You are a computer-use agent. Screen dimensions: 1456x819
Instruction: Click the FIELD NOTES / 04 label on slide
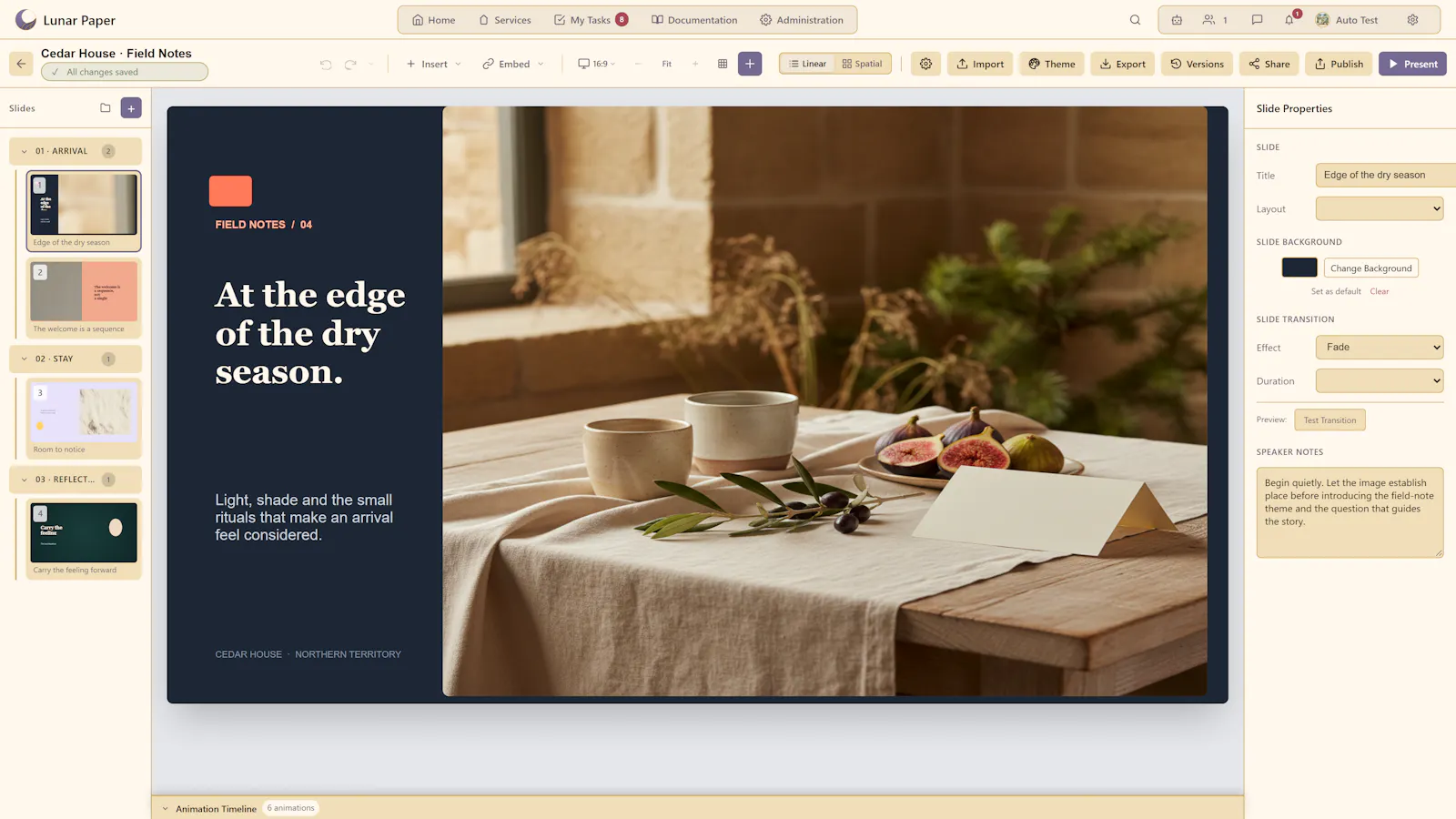tap(263, 225)
